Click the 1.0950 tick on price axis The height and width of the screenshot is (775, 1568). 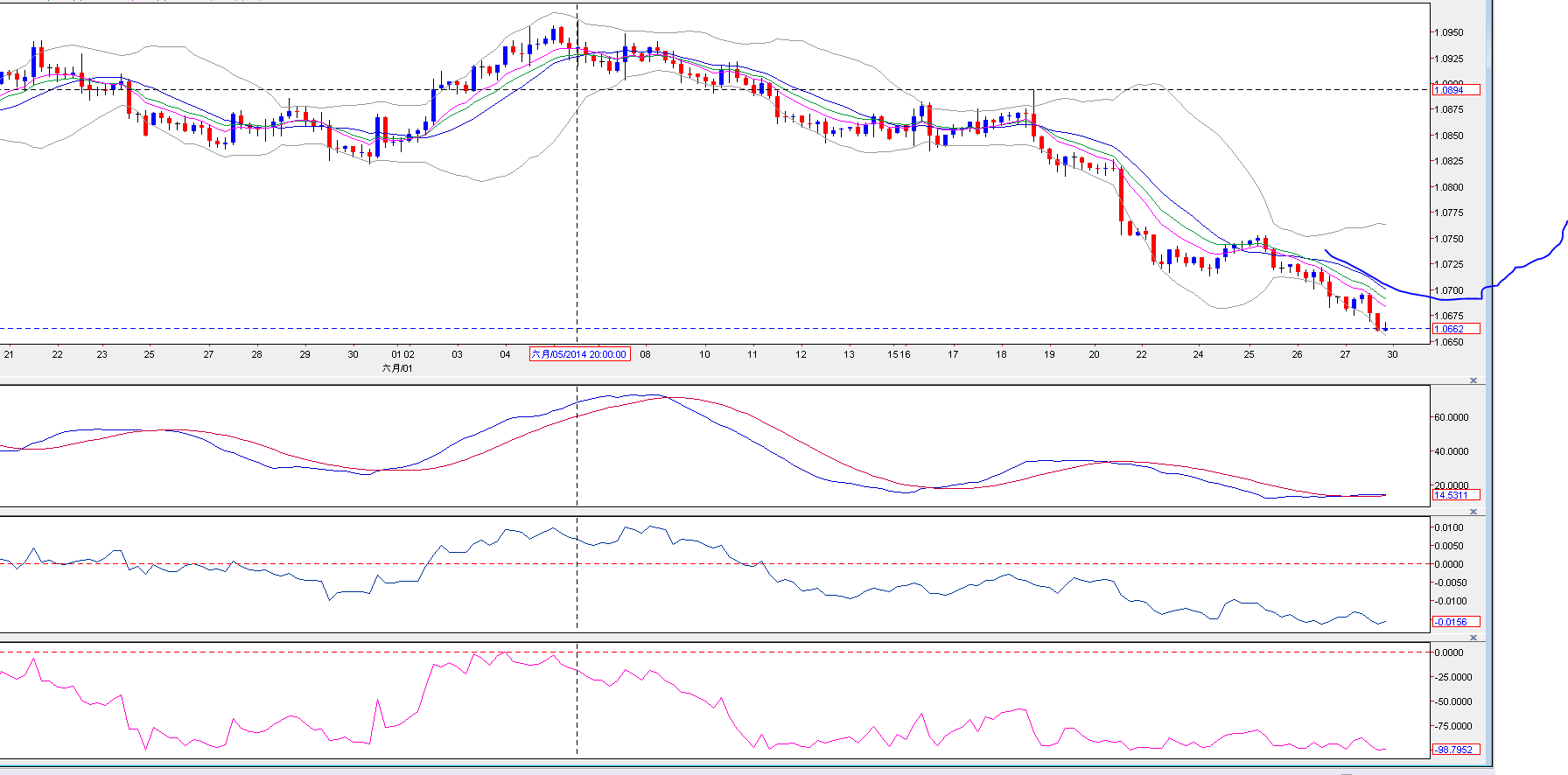[x=1451, y=32]
